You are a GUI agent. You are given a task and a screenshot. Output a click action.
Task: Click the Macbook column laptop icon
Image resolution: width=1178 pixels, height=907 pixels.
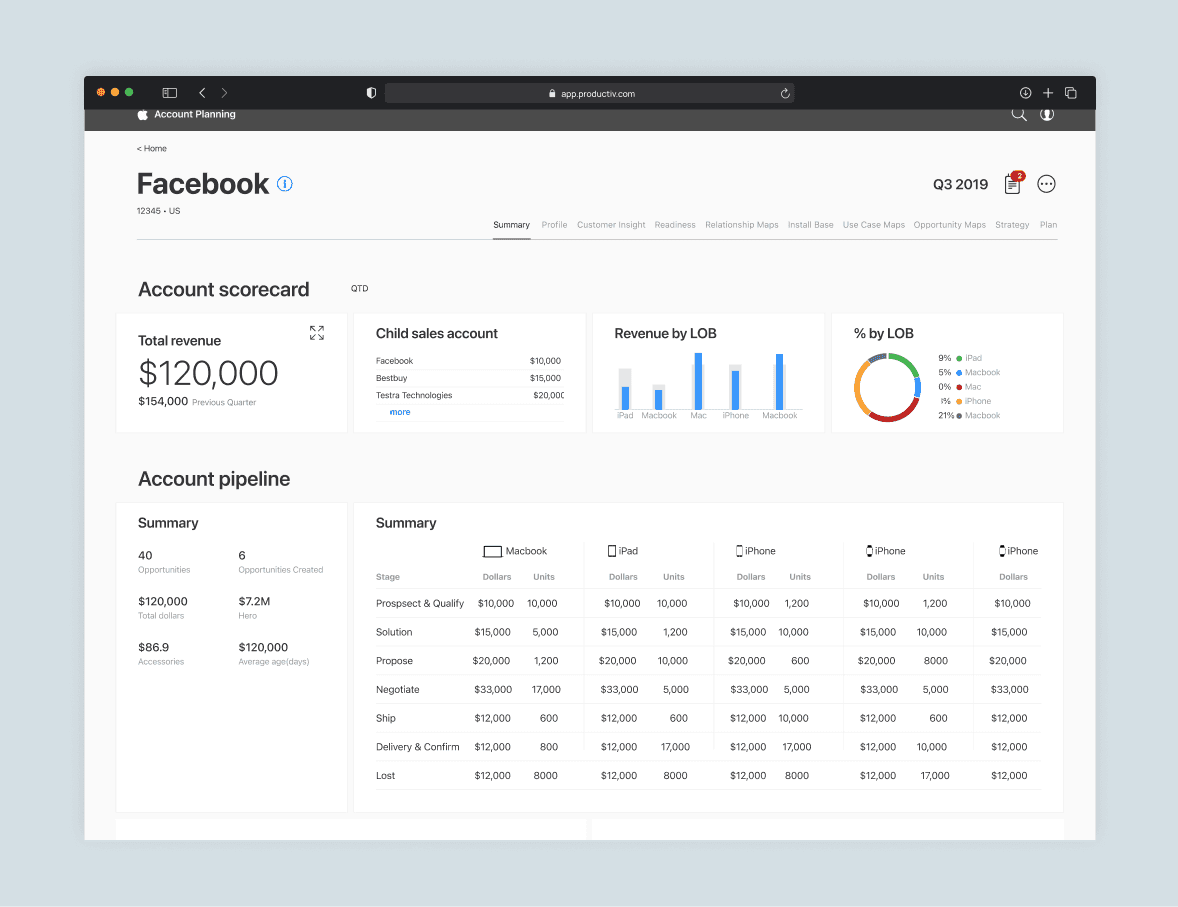click(x=492, y=552)
